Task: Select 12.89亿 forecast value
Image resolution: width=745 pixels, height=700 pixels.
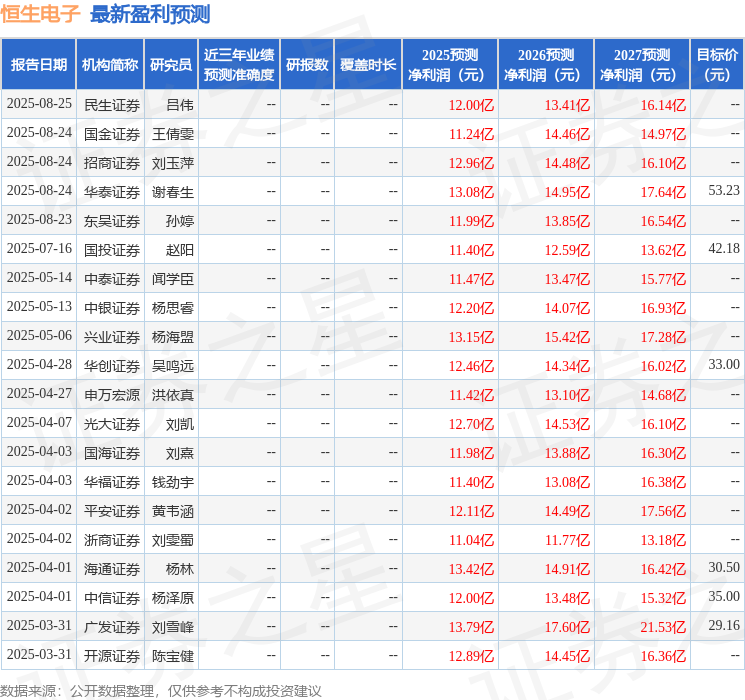Action: (x=471, y=656)
